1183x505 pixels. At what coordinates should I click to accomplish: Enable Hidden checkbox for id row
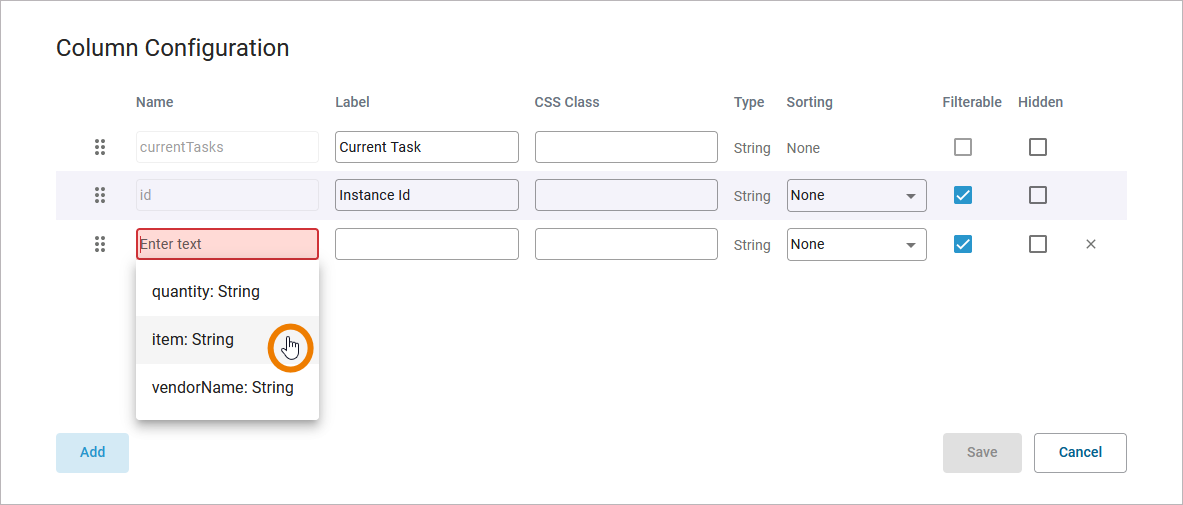(x=1038, y=195)
